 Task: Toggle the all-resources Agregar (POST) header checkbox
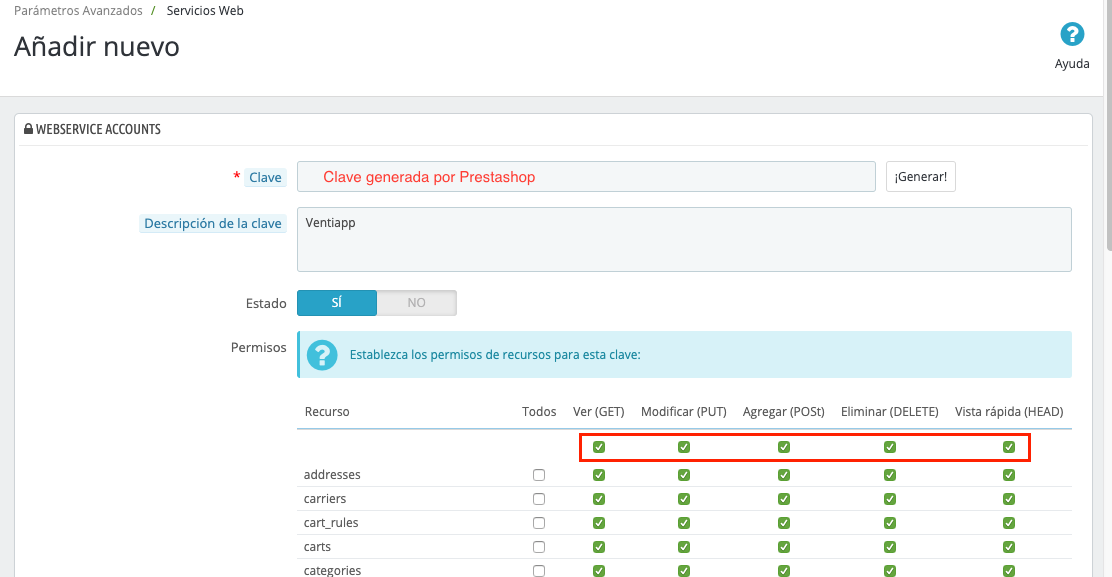coord(784,447)
